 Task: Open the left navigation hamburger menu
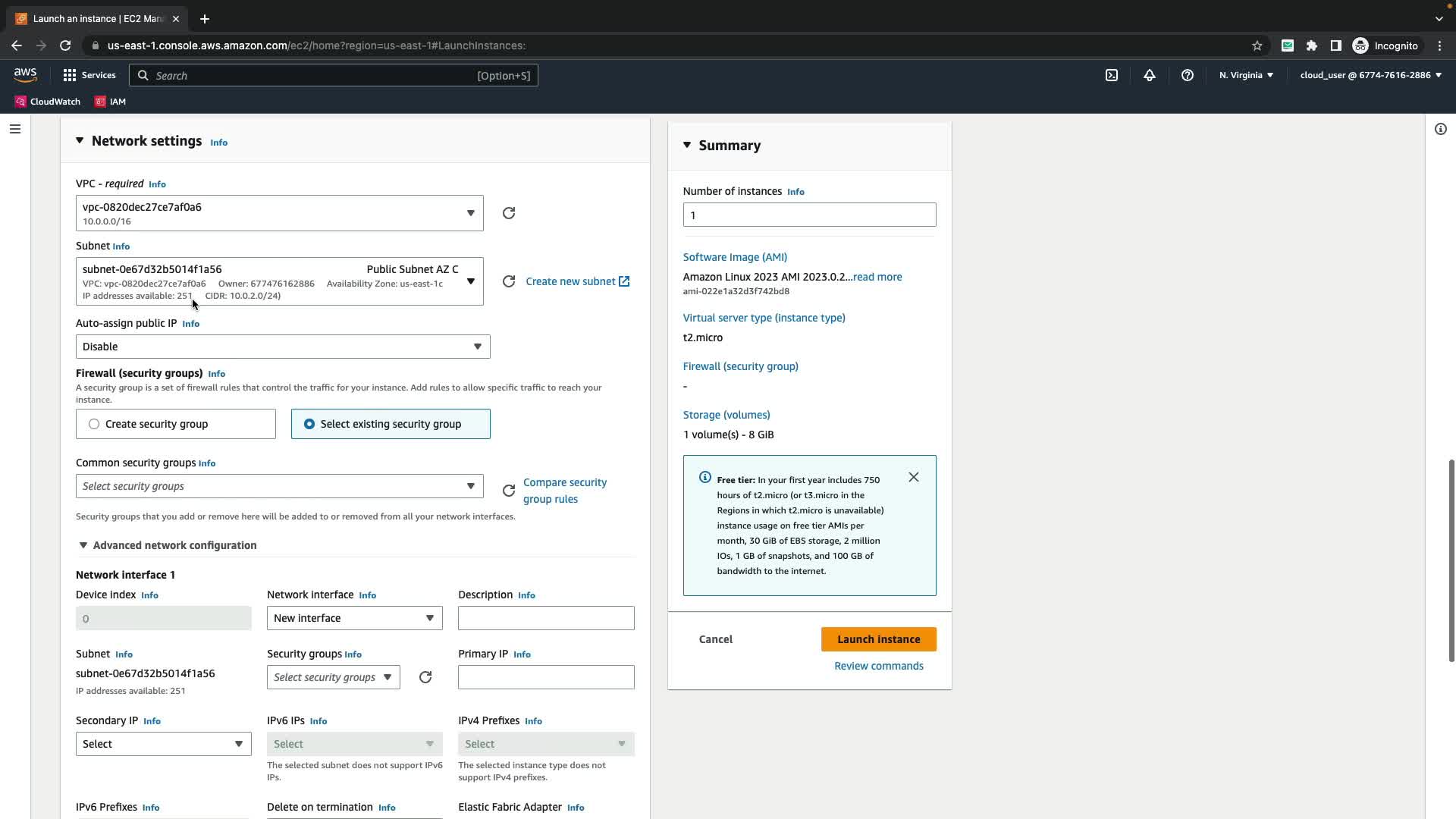tap(14, 129)
